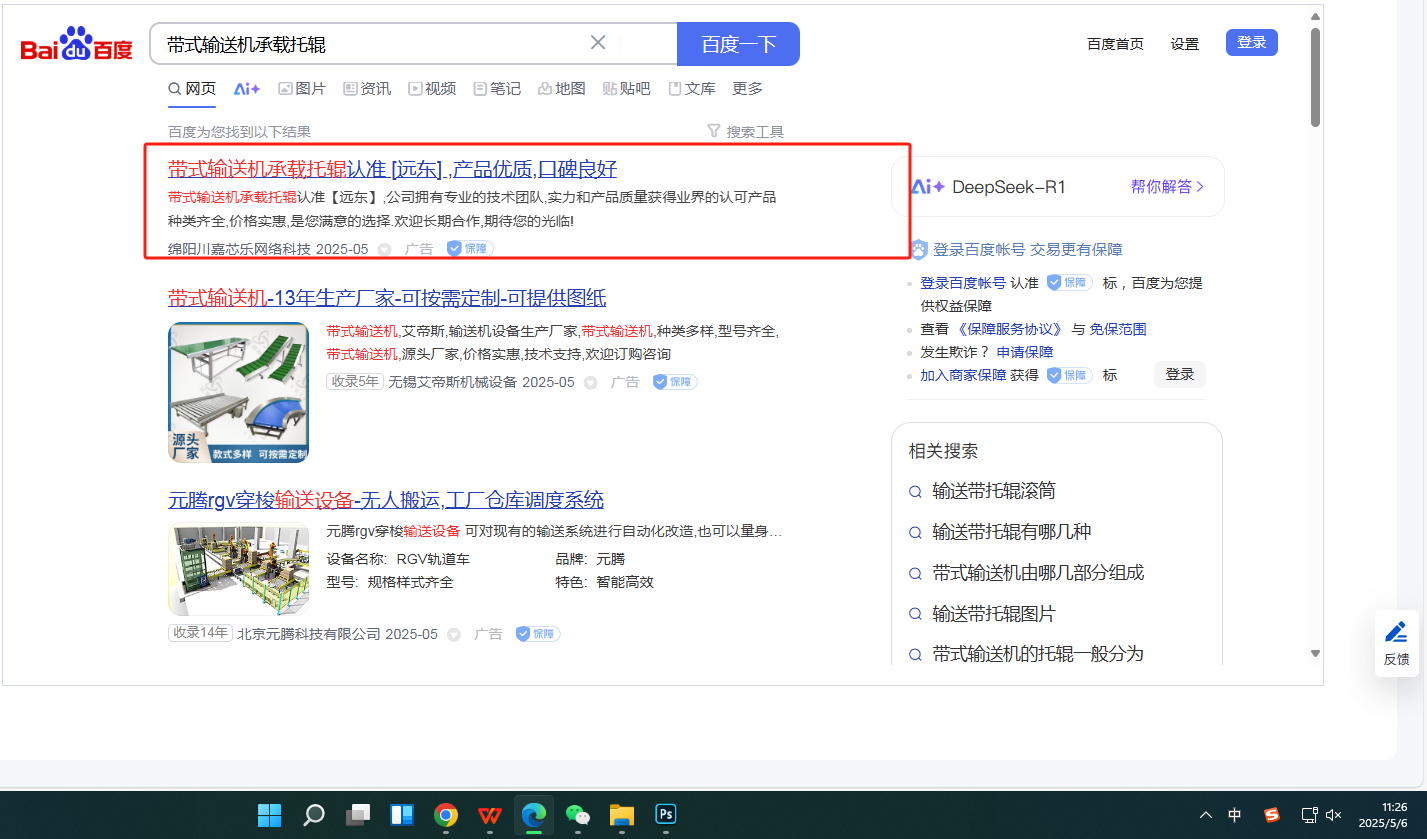
Task: Expand DeepSeek-R1 帮你解答 chevron
Action: pyautogui.click(x=1200, y=187)
